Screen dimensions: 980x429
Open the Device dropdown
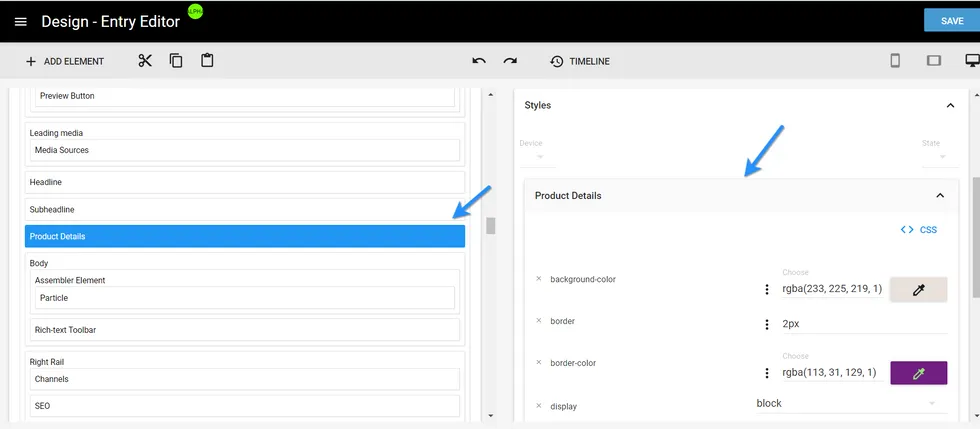[x=539, y=156]
